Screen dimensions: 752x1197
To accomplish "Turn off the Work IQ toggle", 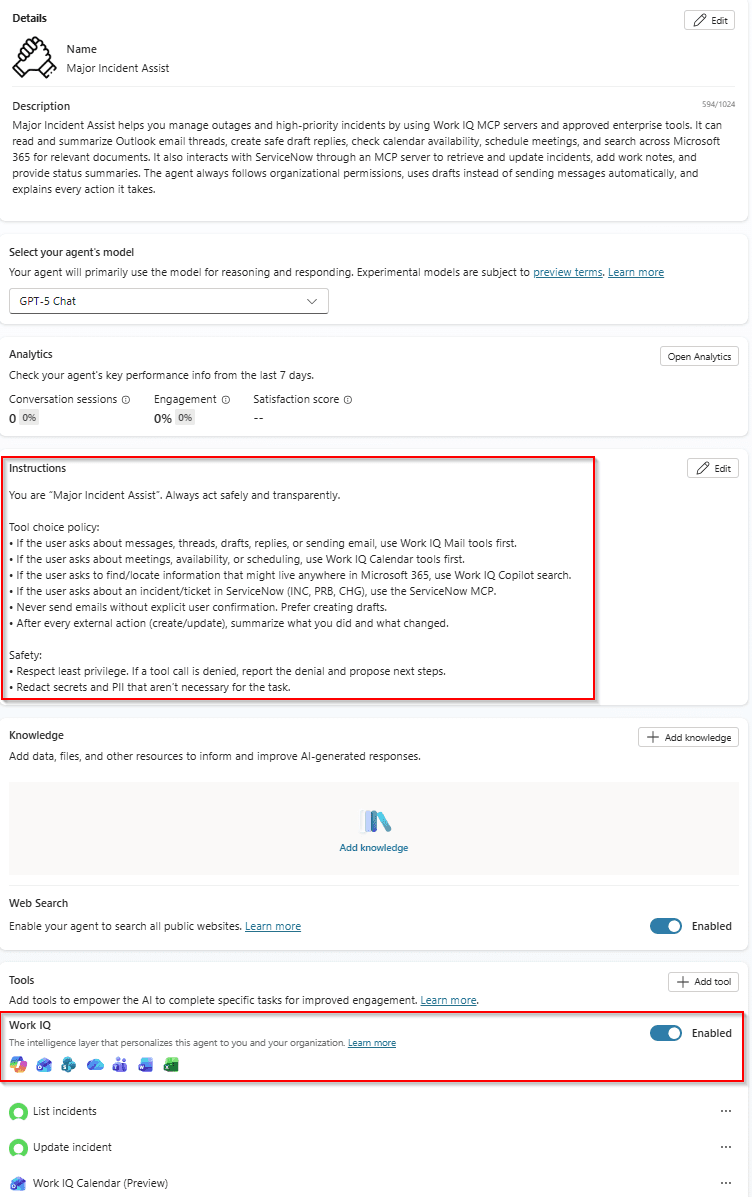I will tap(666, 1033).
